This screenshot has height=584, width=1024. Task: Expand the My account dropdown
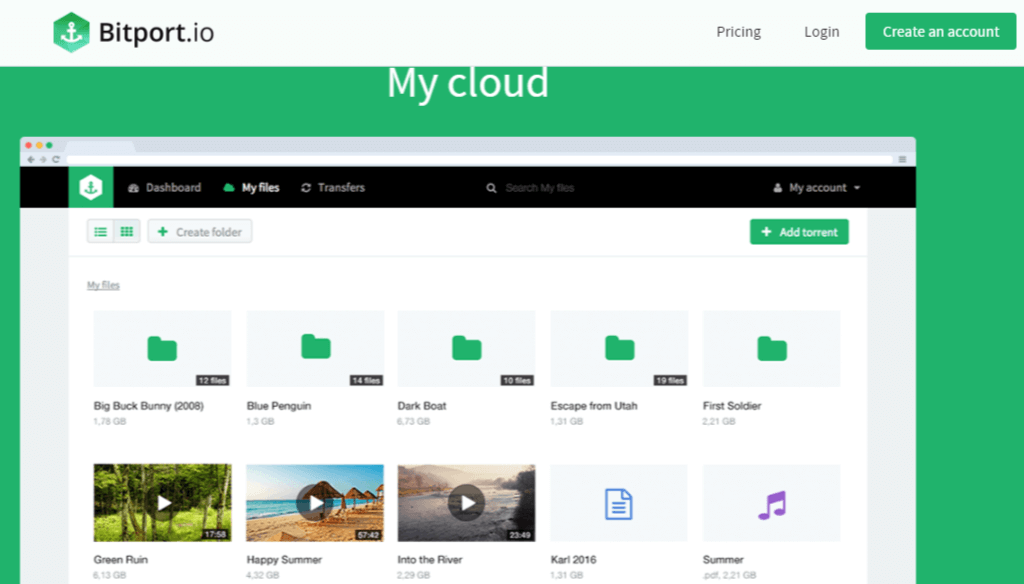coord(816,187)
